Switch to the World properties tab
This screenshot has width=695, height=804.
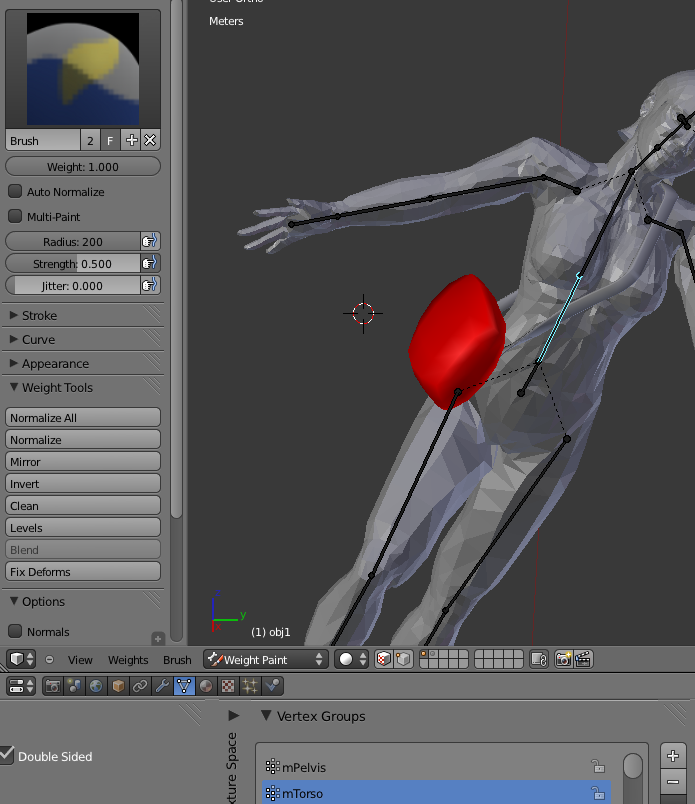click(96, 686)
